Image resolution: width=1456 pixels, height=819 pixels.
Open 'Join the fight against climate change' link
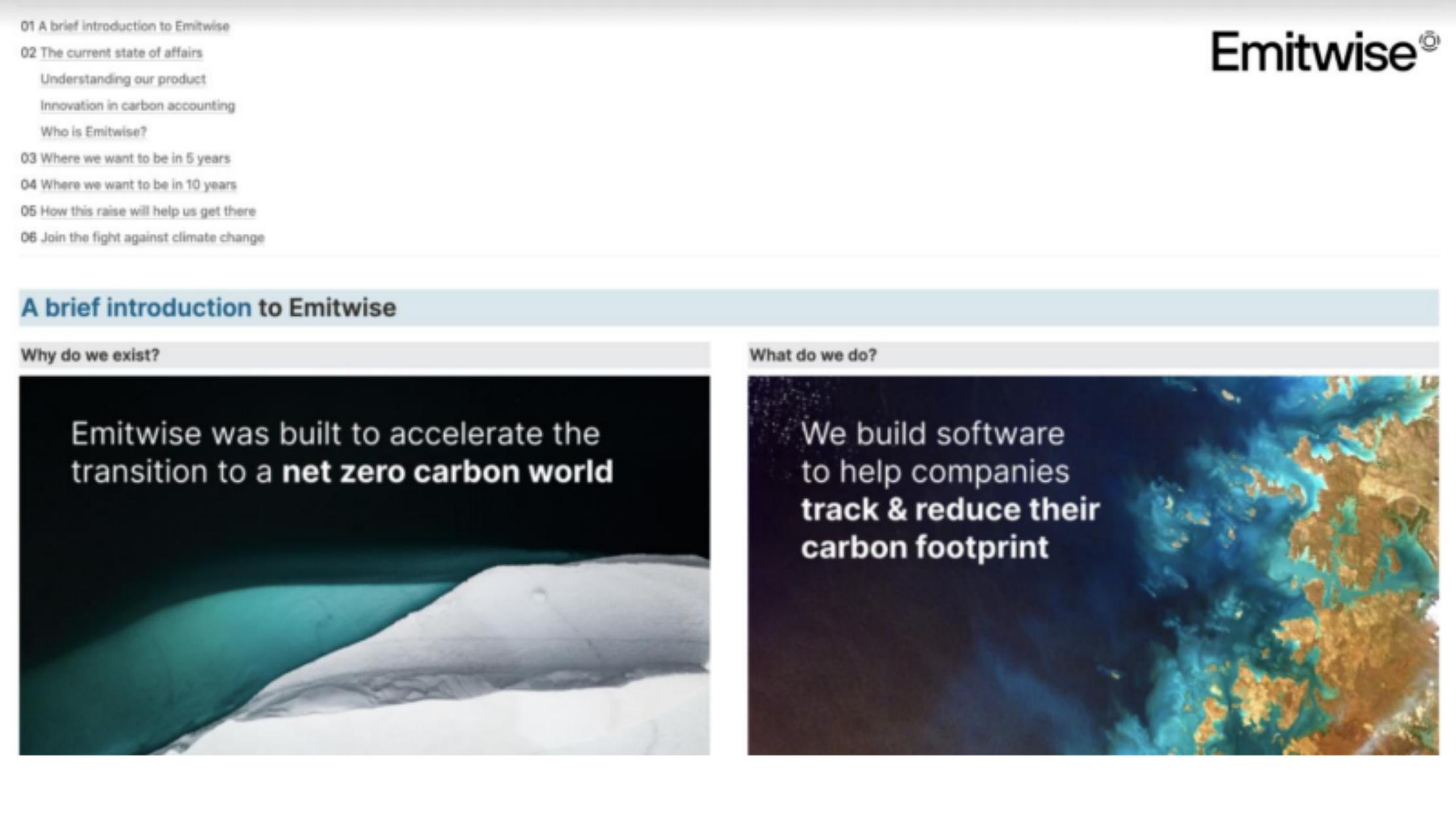153,237
